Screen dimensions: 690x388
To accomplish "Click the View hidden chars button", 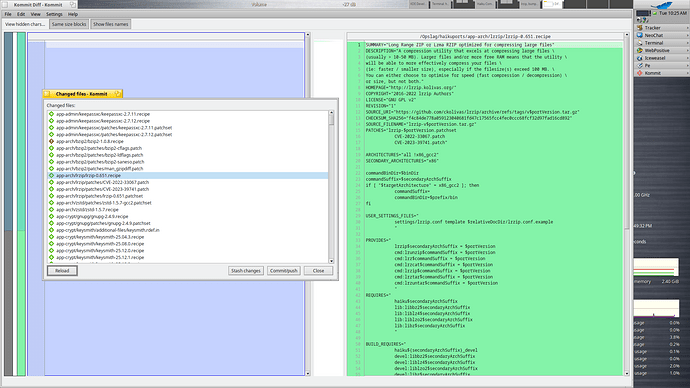I will coord(25,24).
